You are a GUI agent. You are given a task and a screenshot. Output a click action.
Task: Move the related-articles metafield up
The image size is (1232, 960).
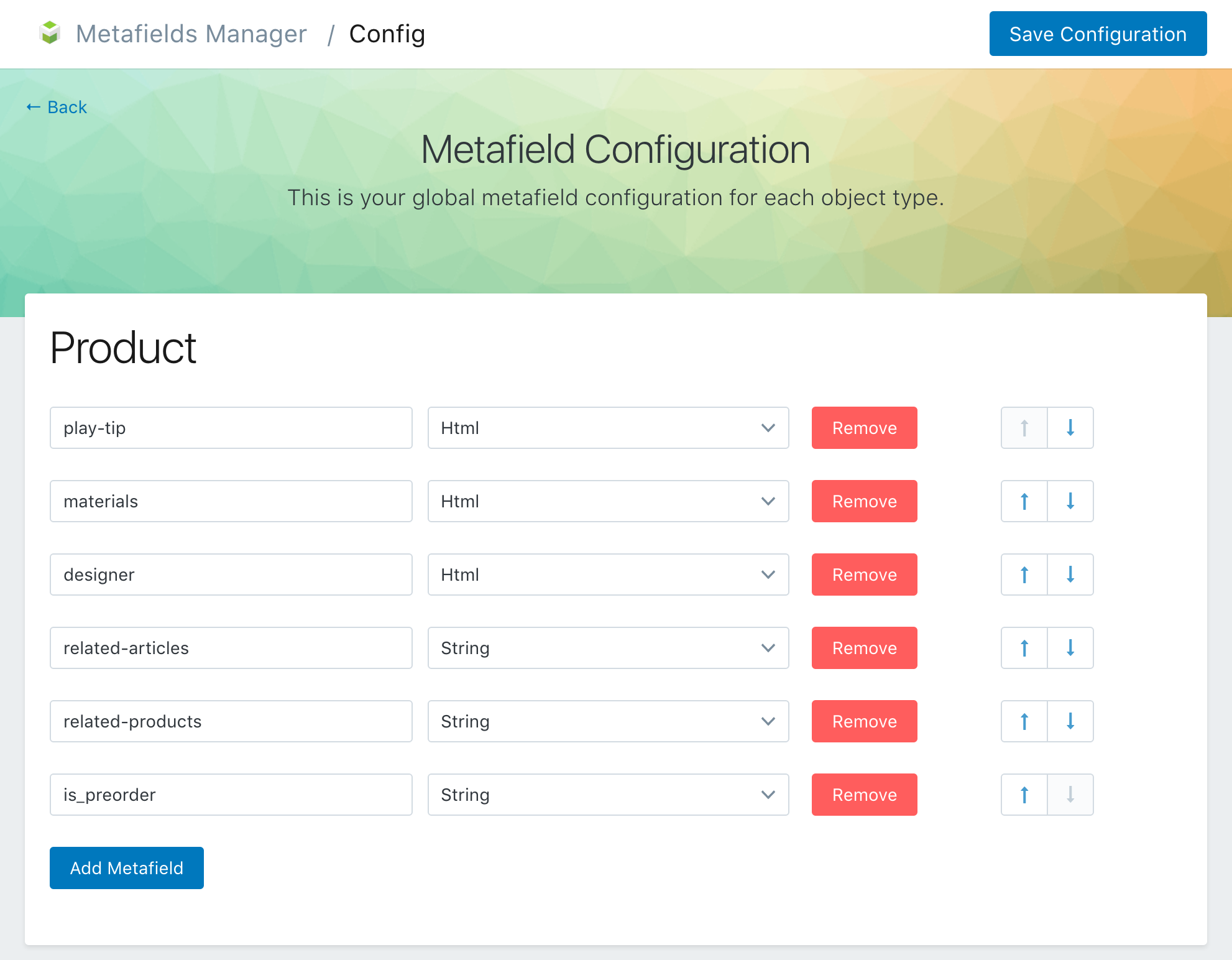(x=1023, y=648)
